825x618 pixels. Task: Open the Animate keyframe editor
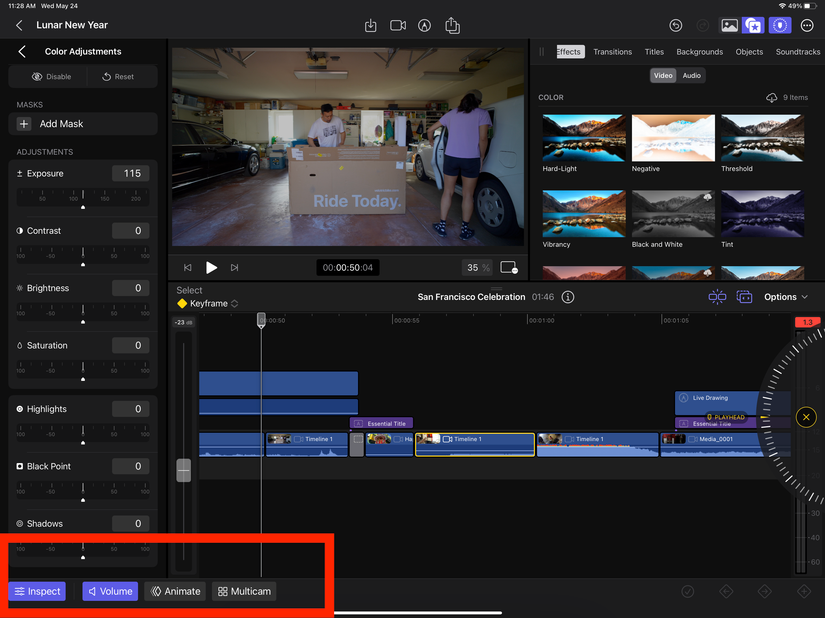click(x=175, y=592)
